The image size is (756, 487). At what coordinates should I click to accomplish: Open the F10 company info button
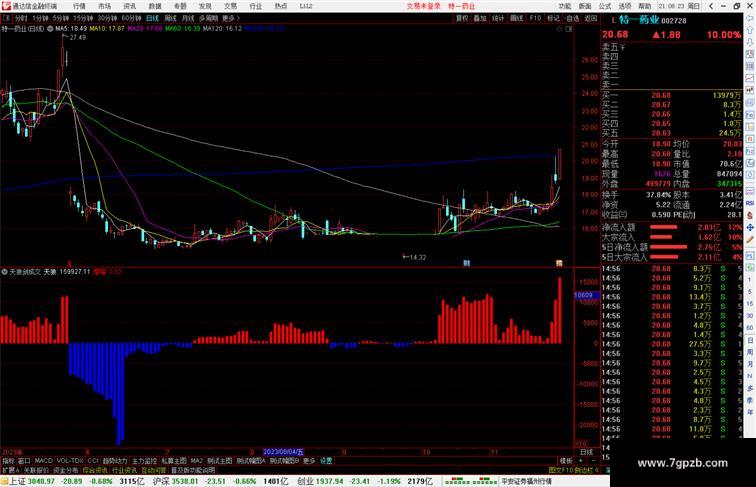point(535,18)
